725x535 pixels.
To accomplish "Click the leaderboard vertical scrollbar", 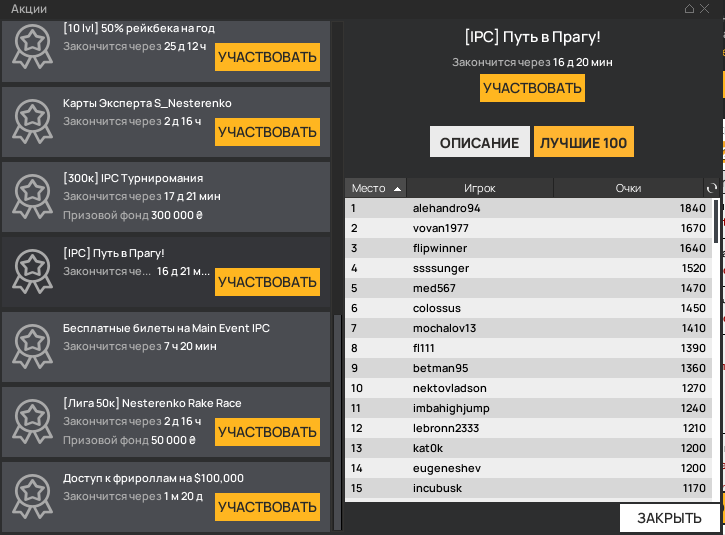I will (716, 222).
